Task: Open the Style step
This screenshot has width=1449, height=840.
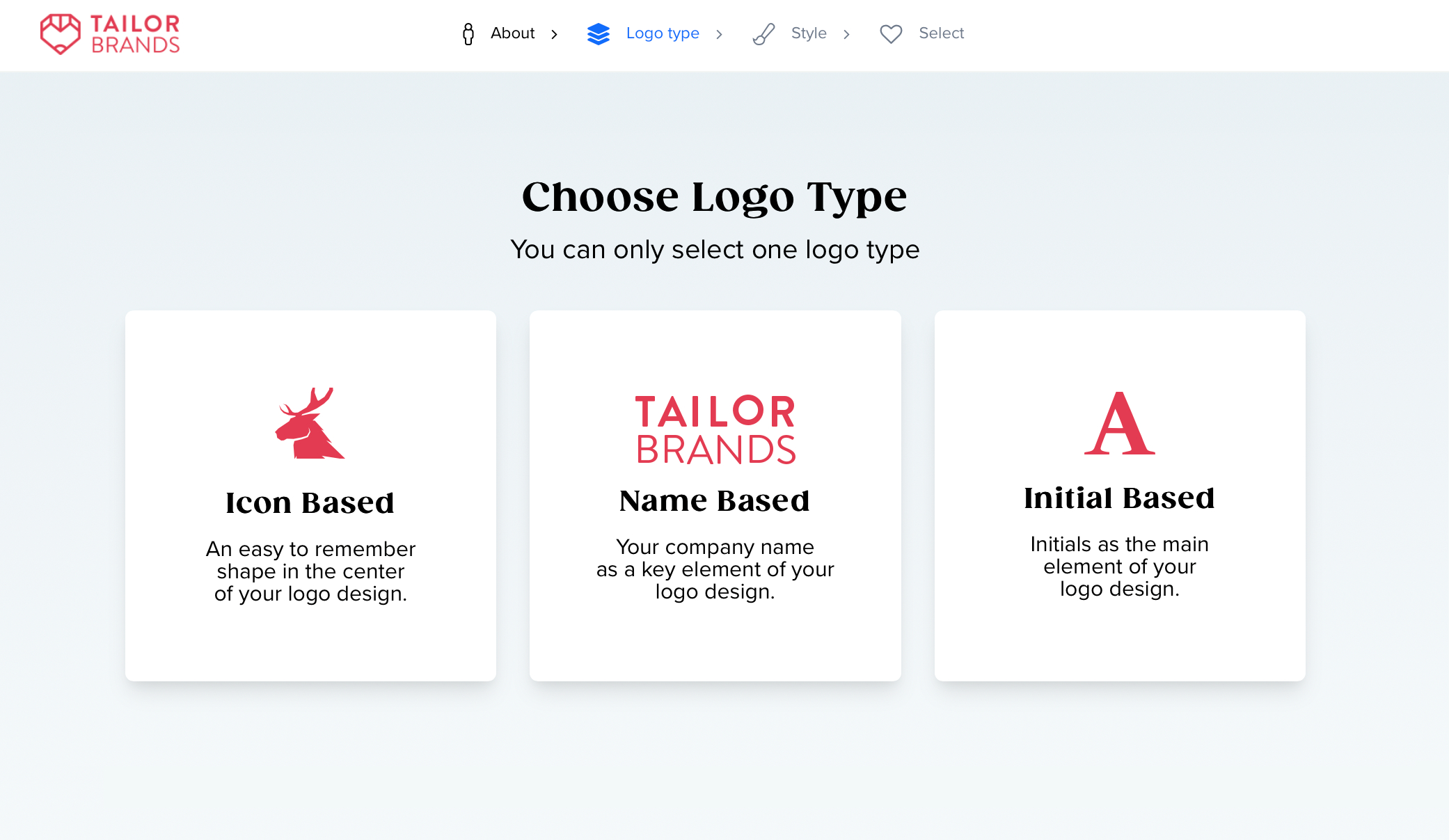Action: point(809,33)
